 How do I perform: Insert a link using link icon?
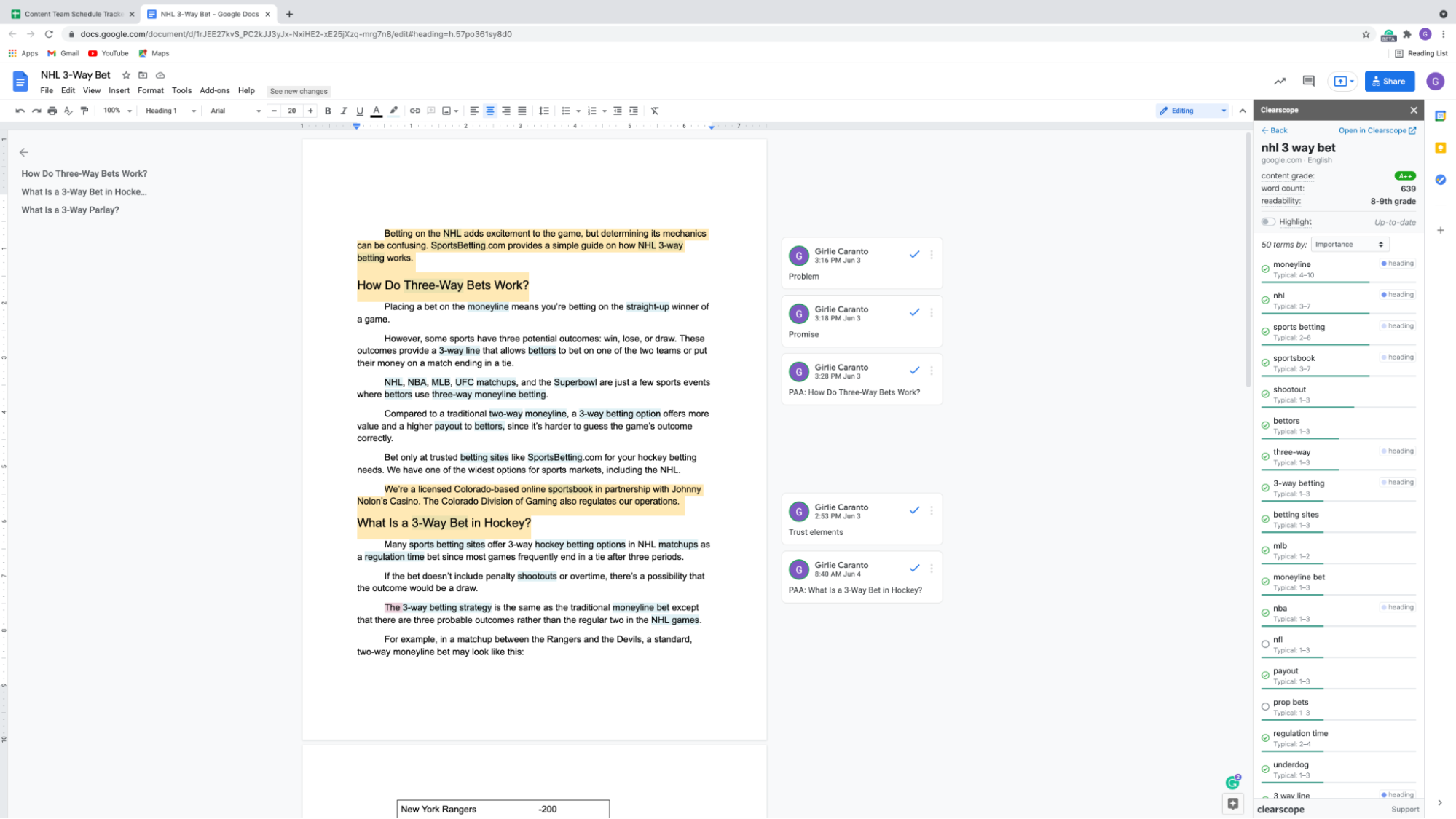coord(414,111)
